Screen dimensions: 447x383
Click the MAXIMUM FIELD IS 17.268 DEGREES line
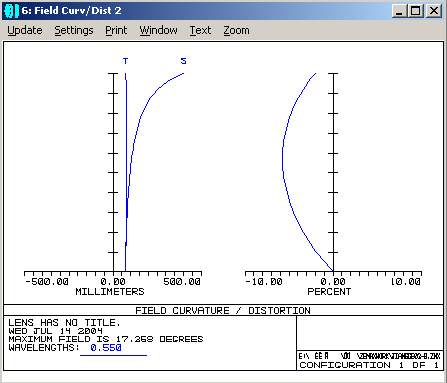click(106, 339)
